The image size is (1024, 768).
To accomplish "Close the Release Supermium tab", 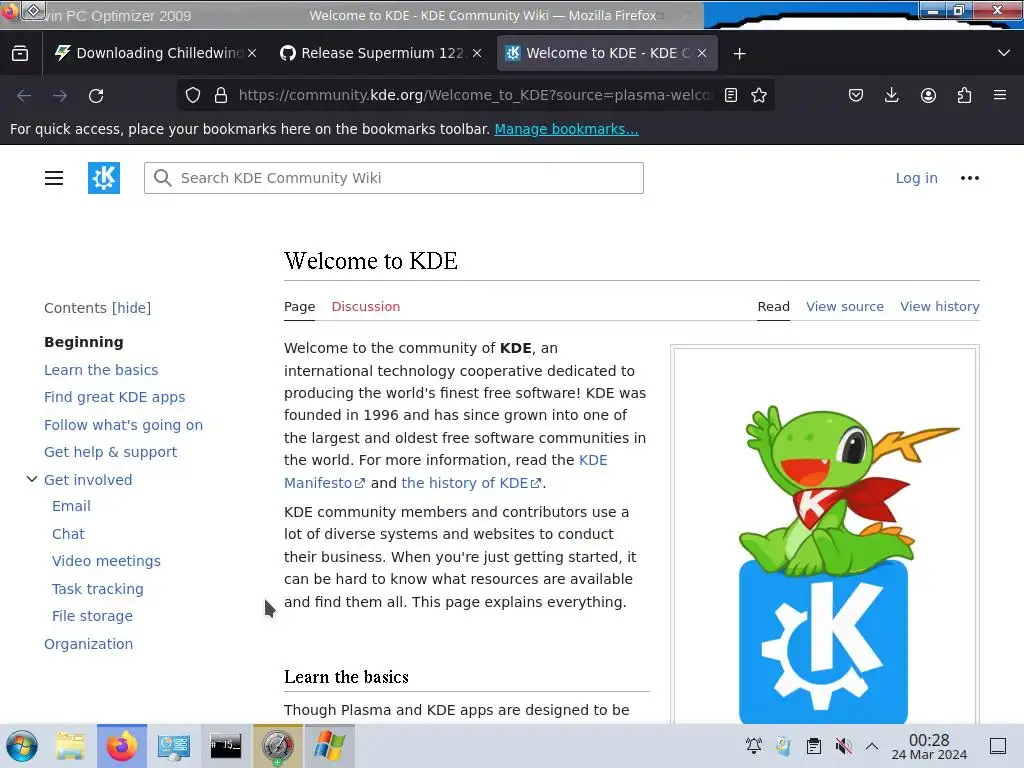I will pyautogui.click(x=477, y=53).
